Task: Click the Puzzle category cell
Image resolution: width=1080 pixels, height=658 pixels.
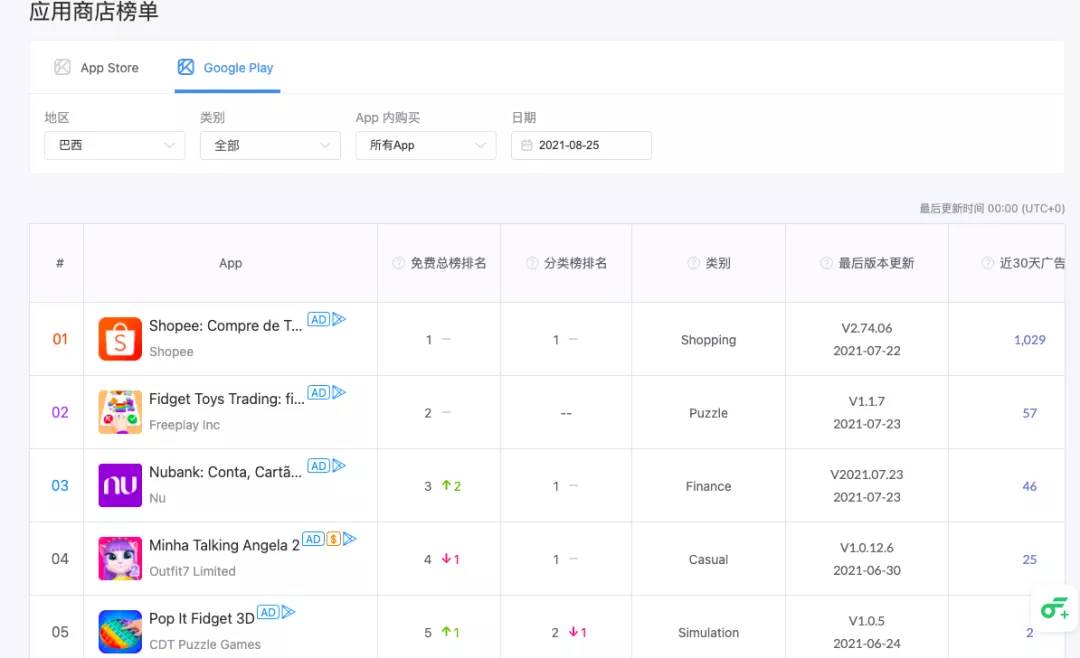Action: pyautogui.click(x=708, y=413)
